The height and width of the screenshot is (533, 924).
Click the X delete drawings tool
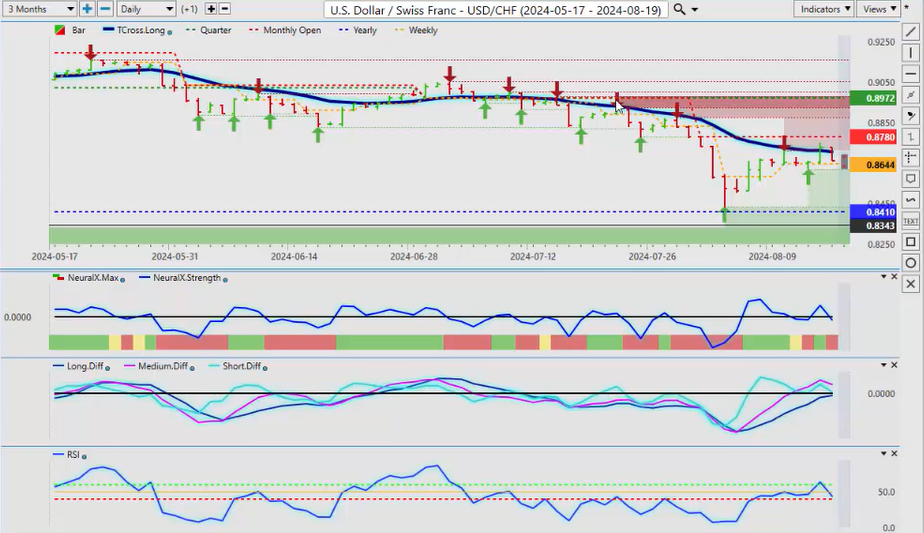click(x=910, y=284)
